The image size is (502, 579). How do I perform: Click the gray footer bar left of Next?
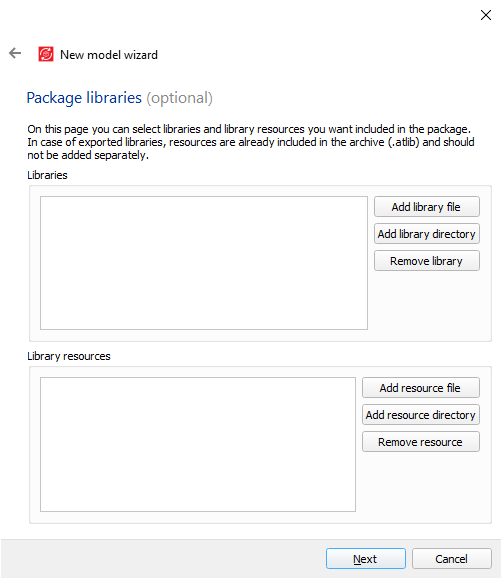(x=163, y=559)
